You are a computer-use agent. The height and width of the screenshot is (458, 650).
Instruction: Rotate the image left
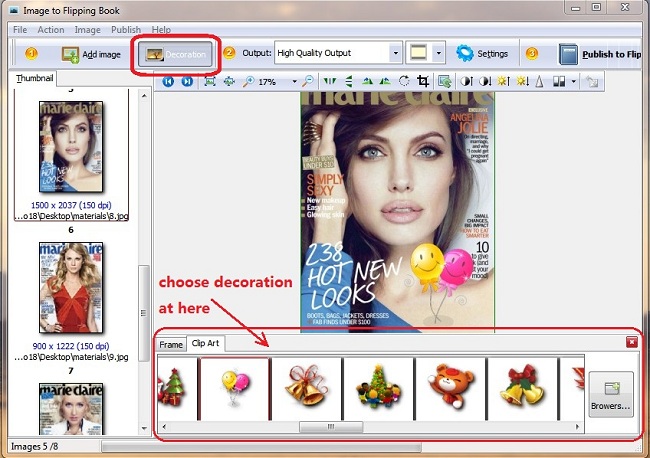[367, 81]
